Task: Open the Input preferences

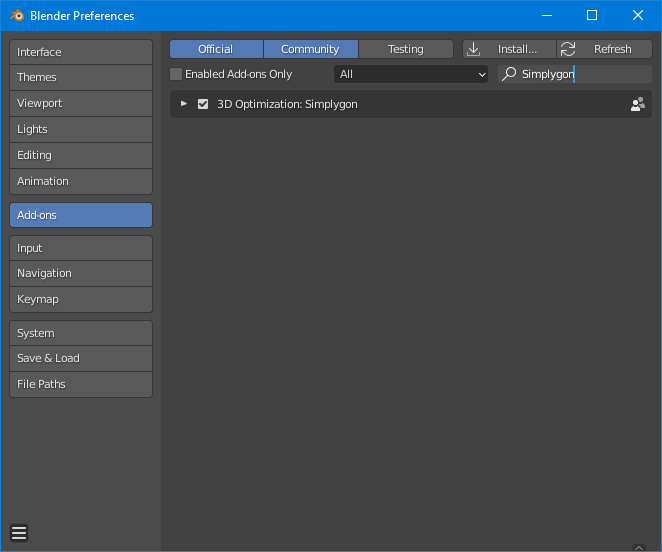Action: (81, 248)
